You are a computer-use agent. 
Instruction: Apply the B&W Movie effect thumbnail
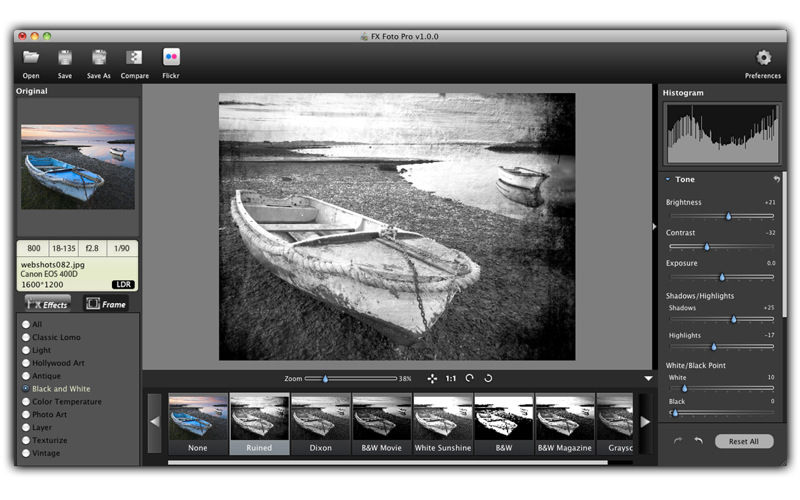pos(382,423)
